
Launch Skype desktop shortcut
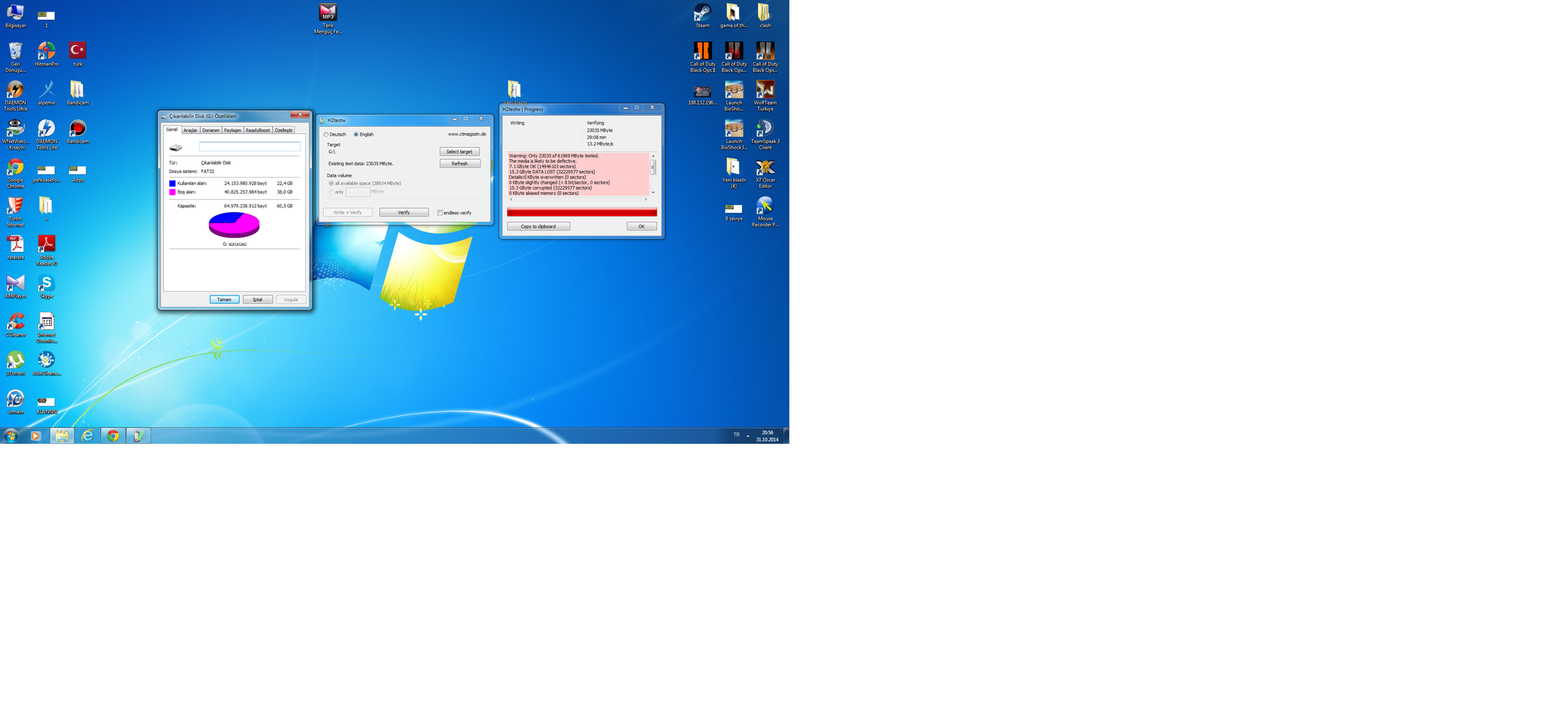pos(47,286)
